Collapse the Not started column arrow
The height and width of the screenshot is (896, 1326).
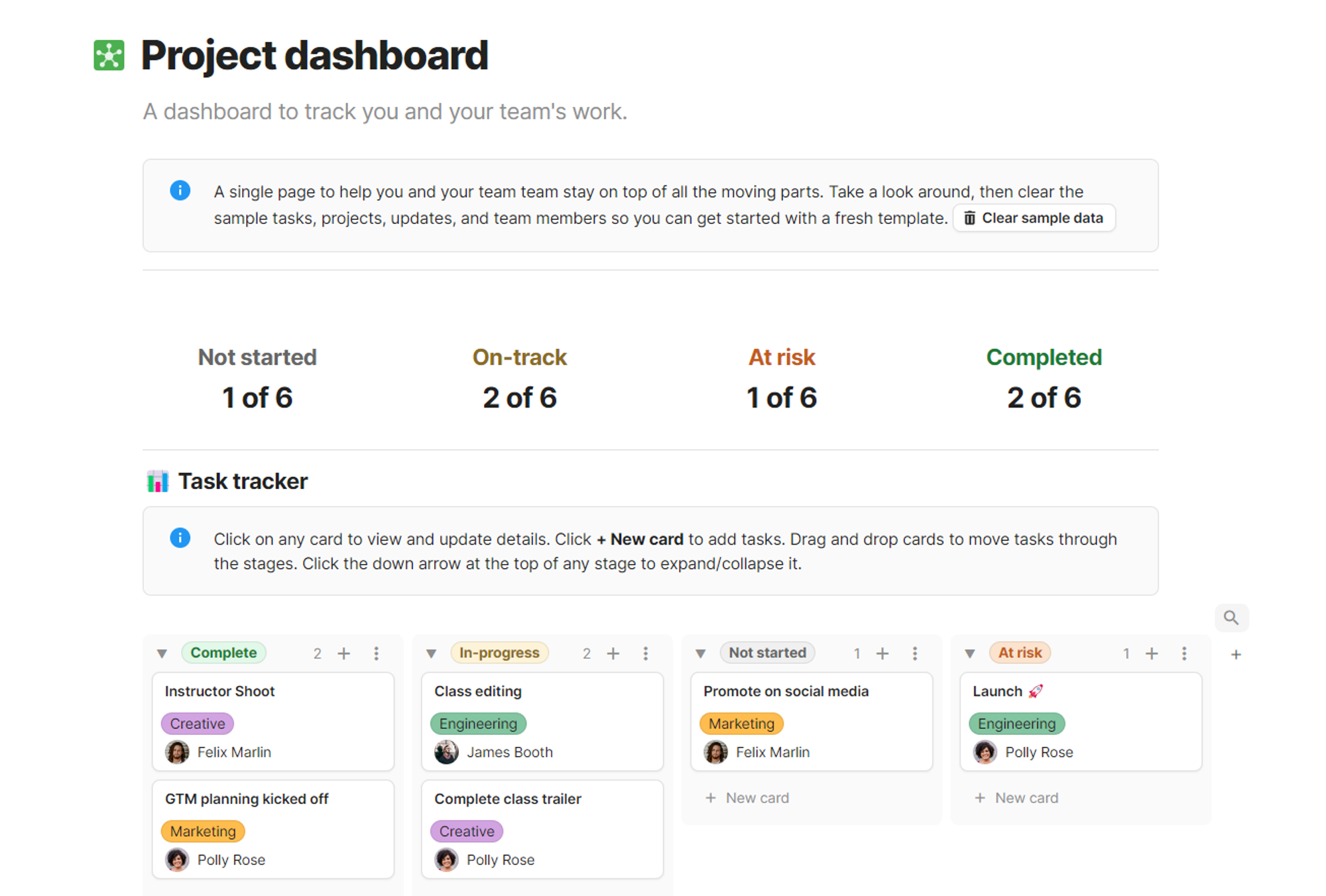tap(700, 653)
